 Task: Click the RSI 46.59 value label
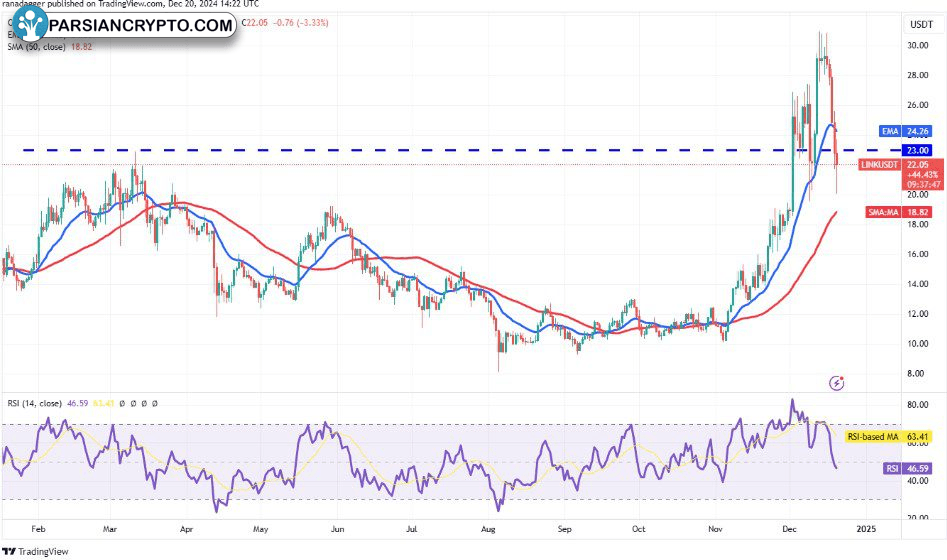pos(907,468)
